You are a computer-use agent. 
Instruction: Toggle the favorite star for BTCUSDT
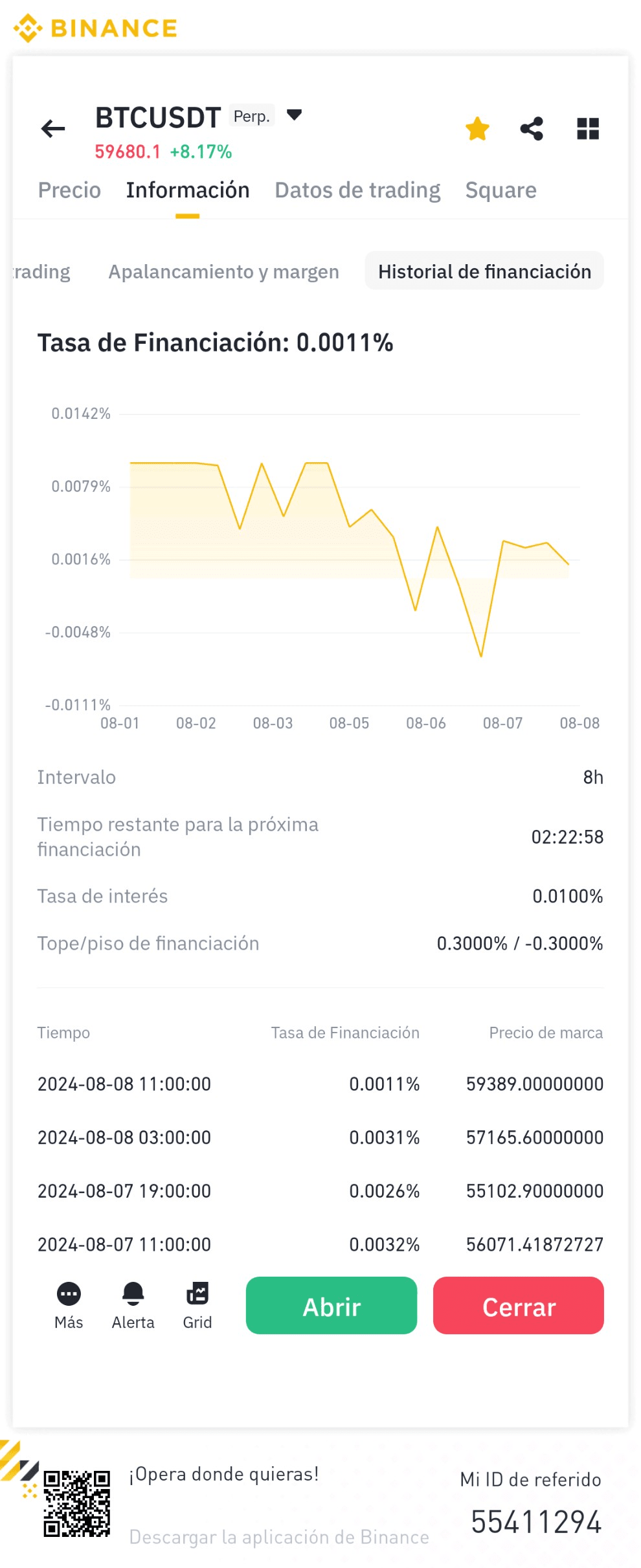pos(477,129)
